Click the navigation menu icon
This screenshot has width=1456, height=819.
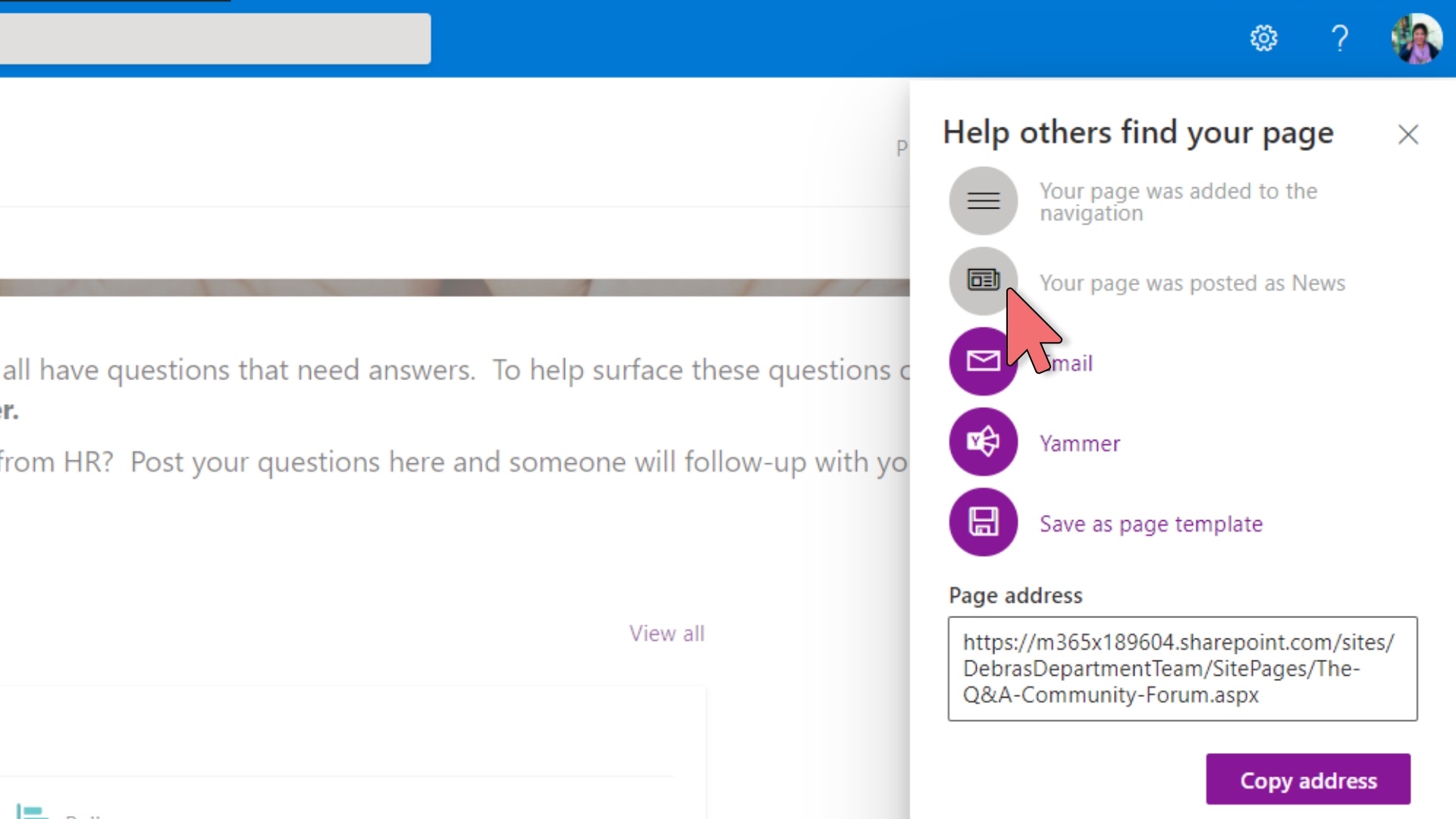point(983,200)
